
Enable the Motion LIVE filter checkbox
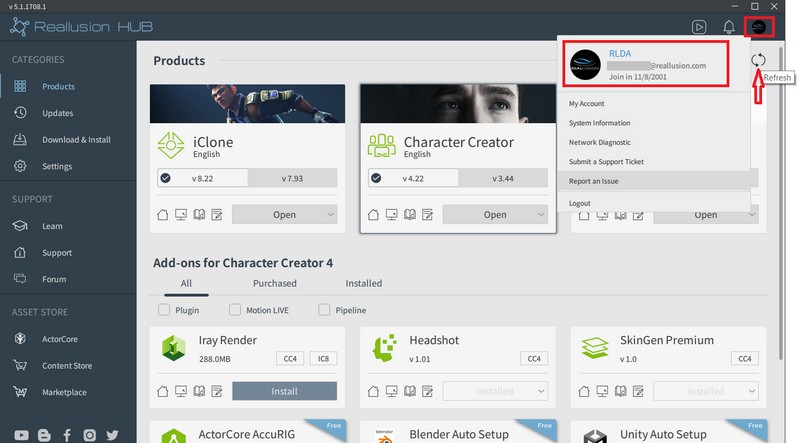point(235,310)
